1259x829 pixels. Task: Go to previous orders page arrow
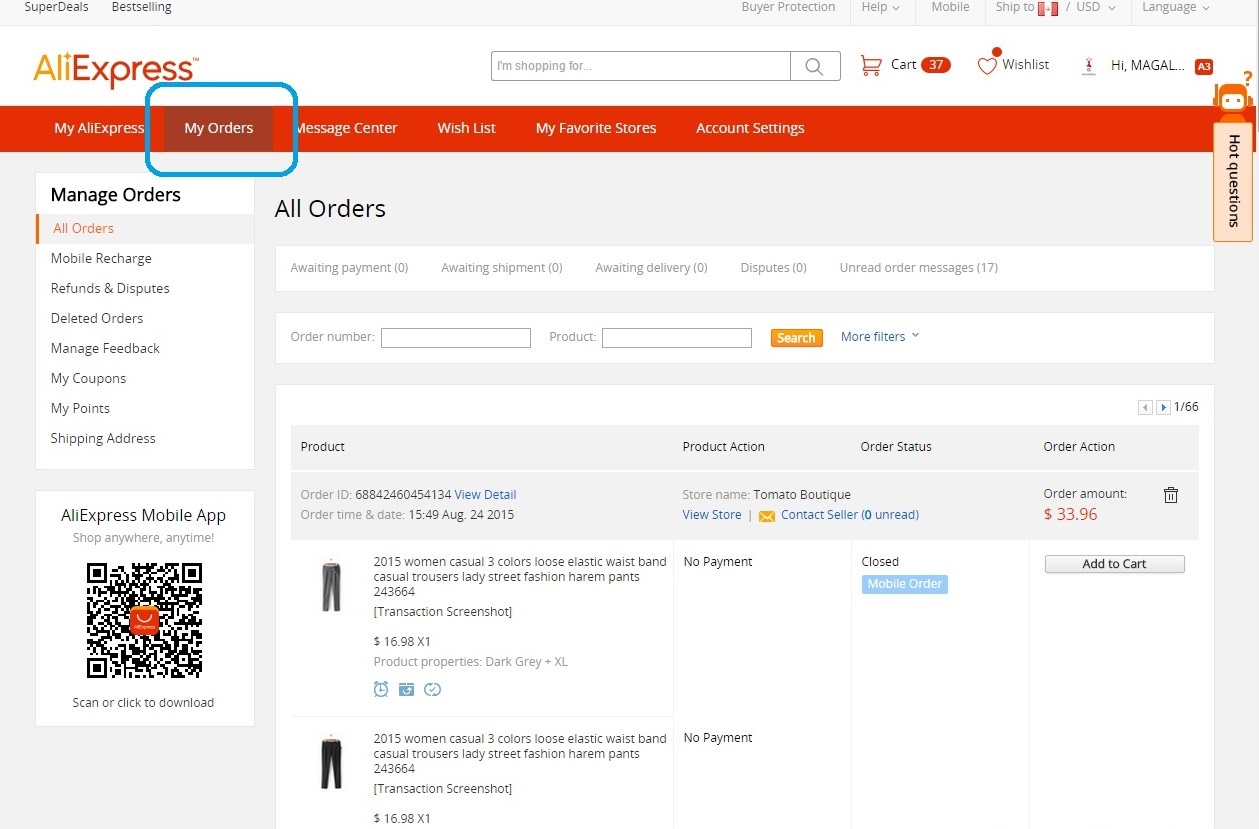click(x=1145, y=407)
